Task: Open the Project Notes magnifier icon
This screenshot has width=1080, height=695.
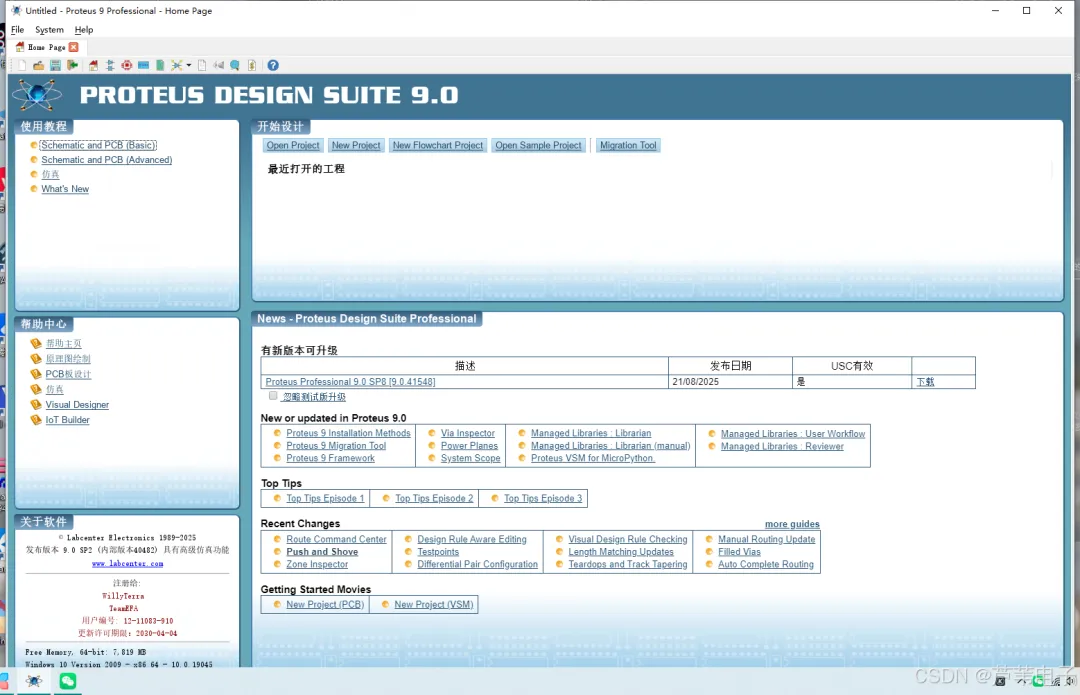Action: [x=234, y=65]
